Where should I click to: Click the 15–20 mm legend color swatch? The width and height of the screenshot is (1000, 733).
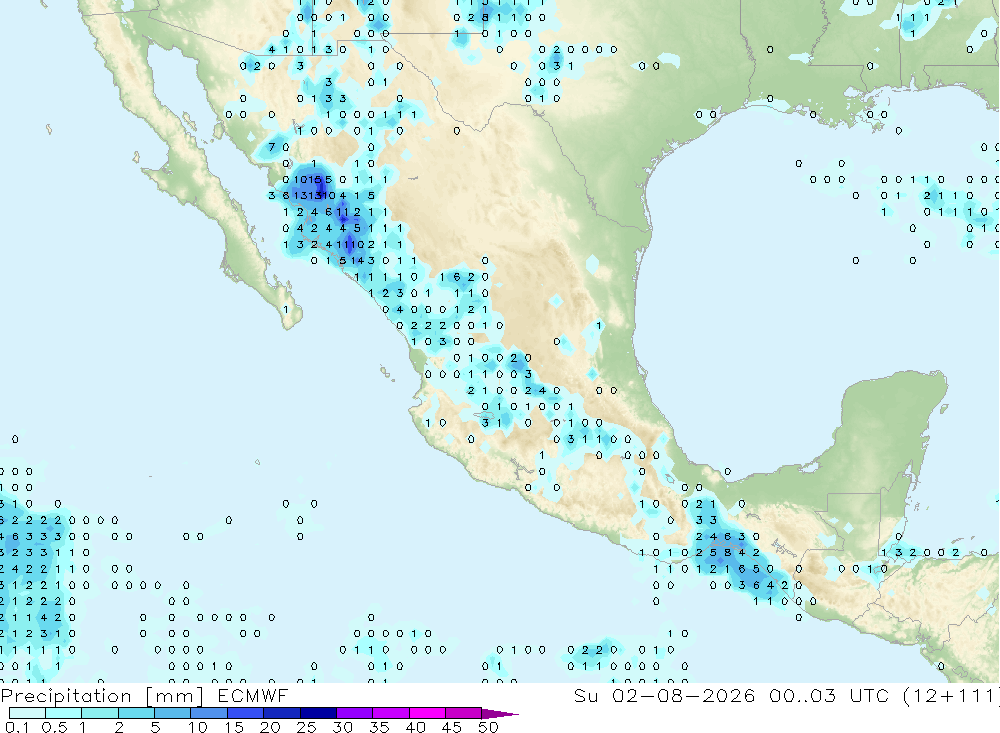pyautogui.click(x=246, y=713)
